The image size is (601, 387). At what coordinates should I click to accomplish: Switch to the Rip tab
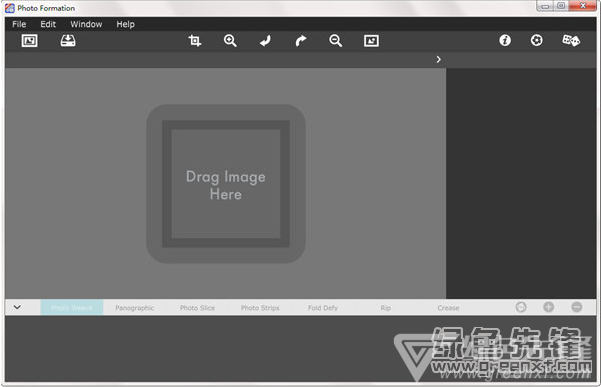click(386, 308)
